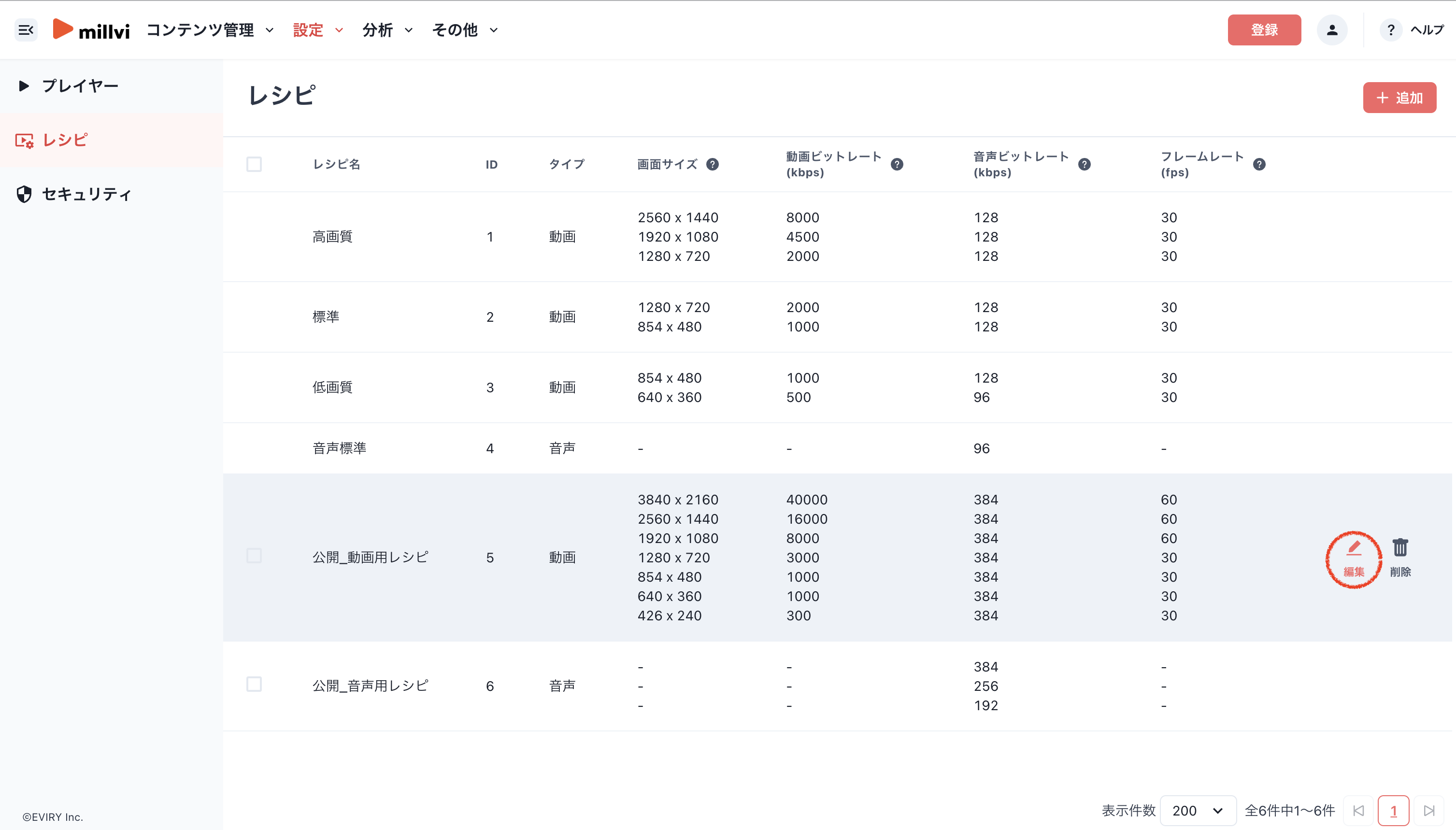Screen dimensions: 1456x830
Task: Open the user account icon
Action: click(x=1332, y=30)
